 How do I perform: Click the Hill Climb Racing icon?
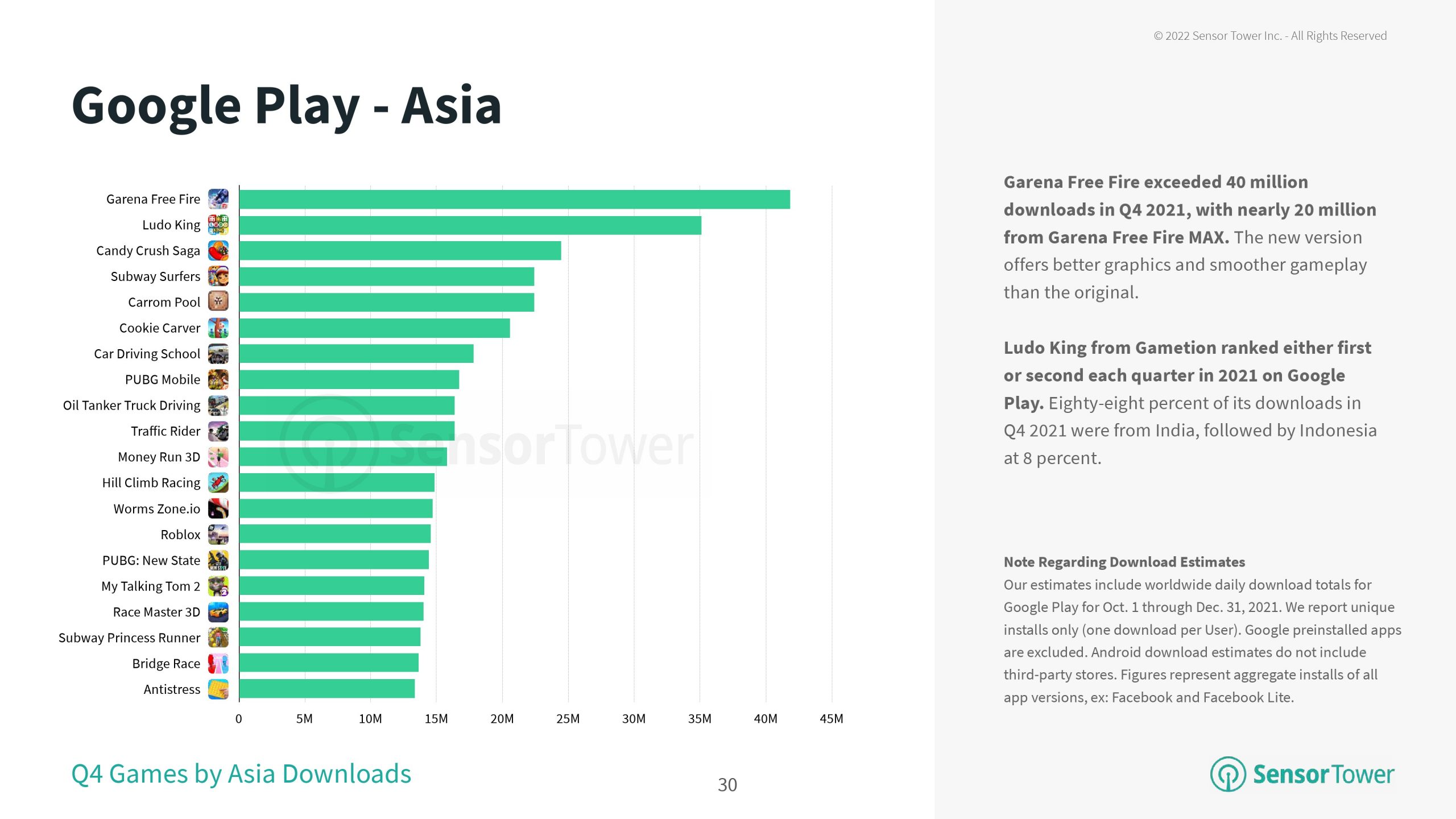218,483
